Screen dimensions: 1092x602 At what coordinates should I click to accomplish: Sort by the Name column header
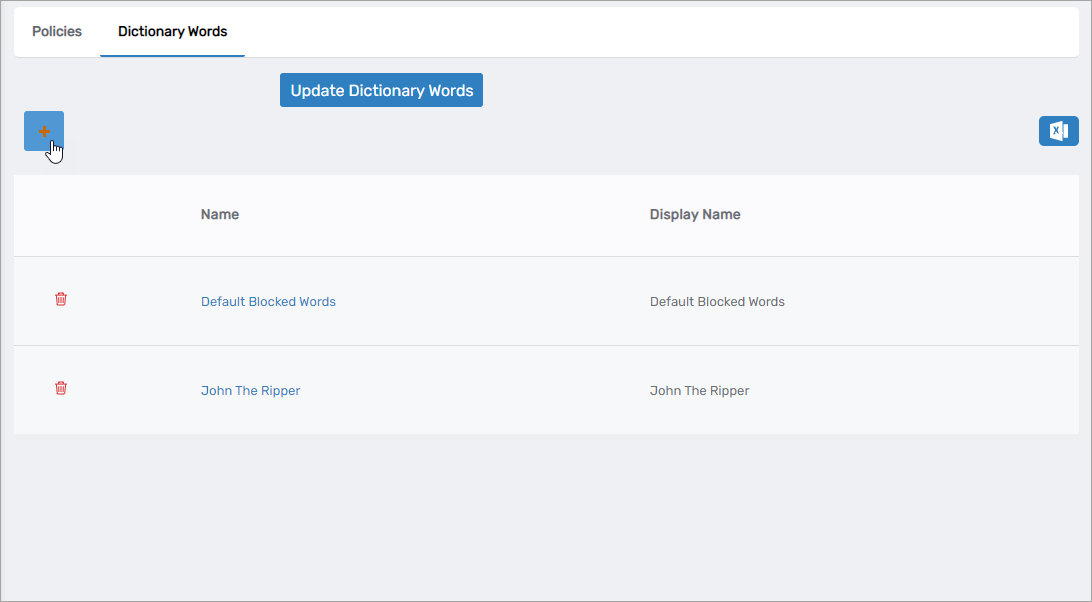(x=220, y=215)
